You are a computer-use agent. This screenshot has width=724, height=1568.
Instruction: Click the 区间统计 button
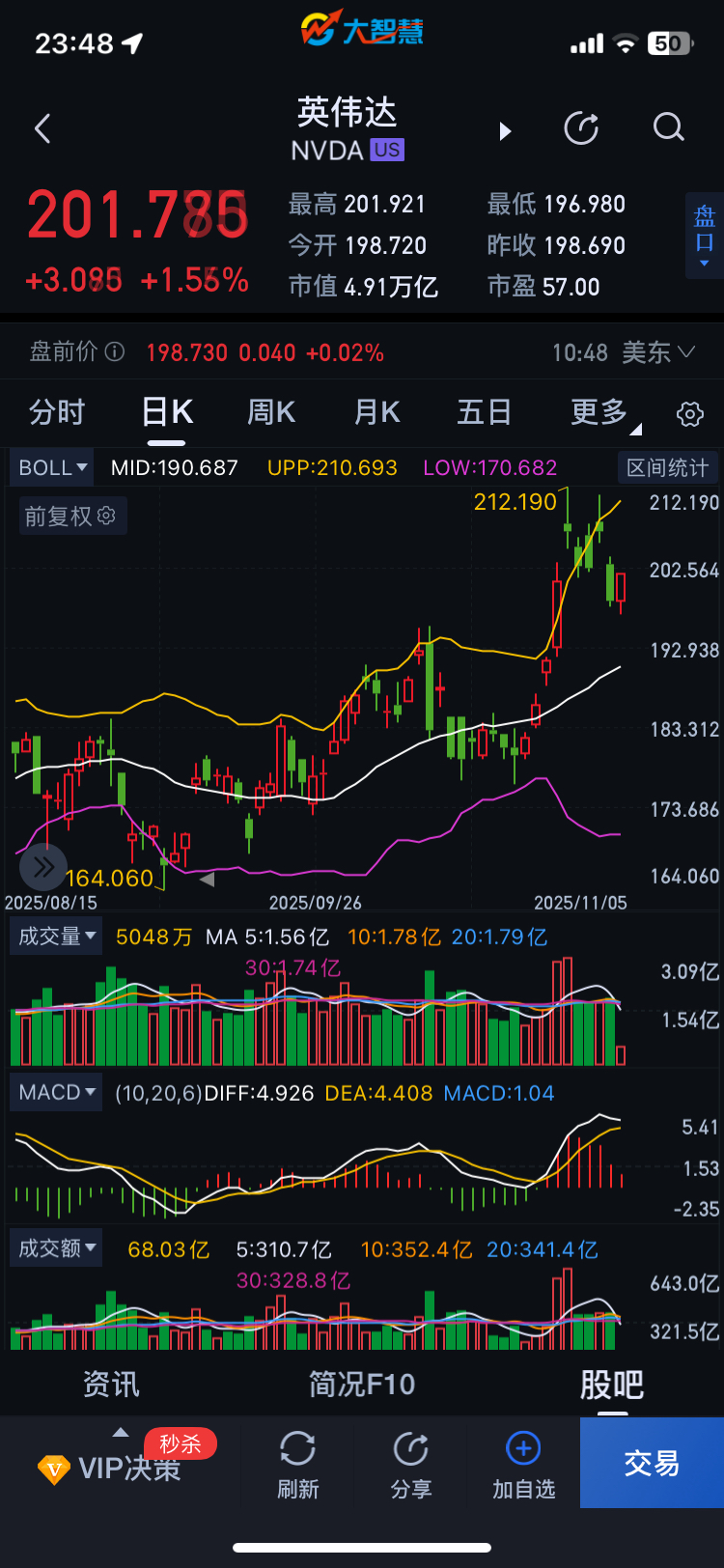point(668,468)
